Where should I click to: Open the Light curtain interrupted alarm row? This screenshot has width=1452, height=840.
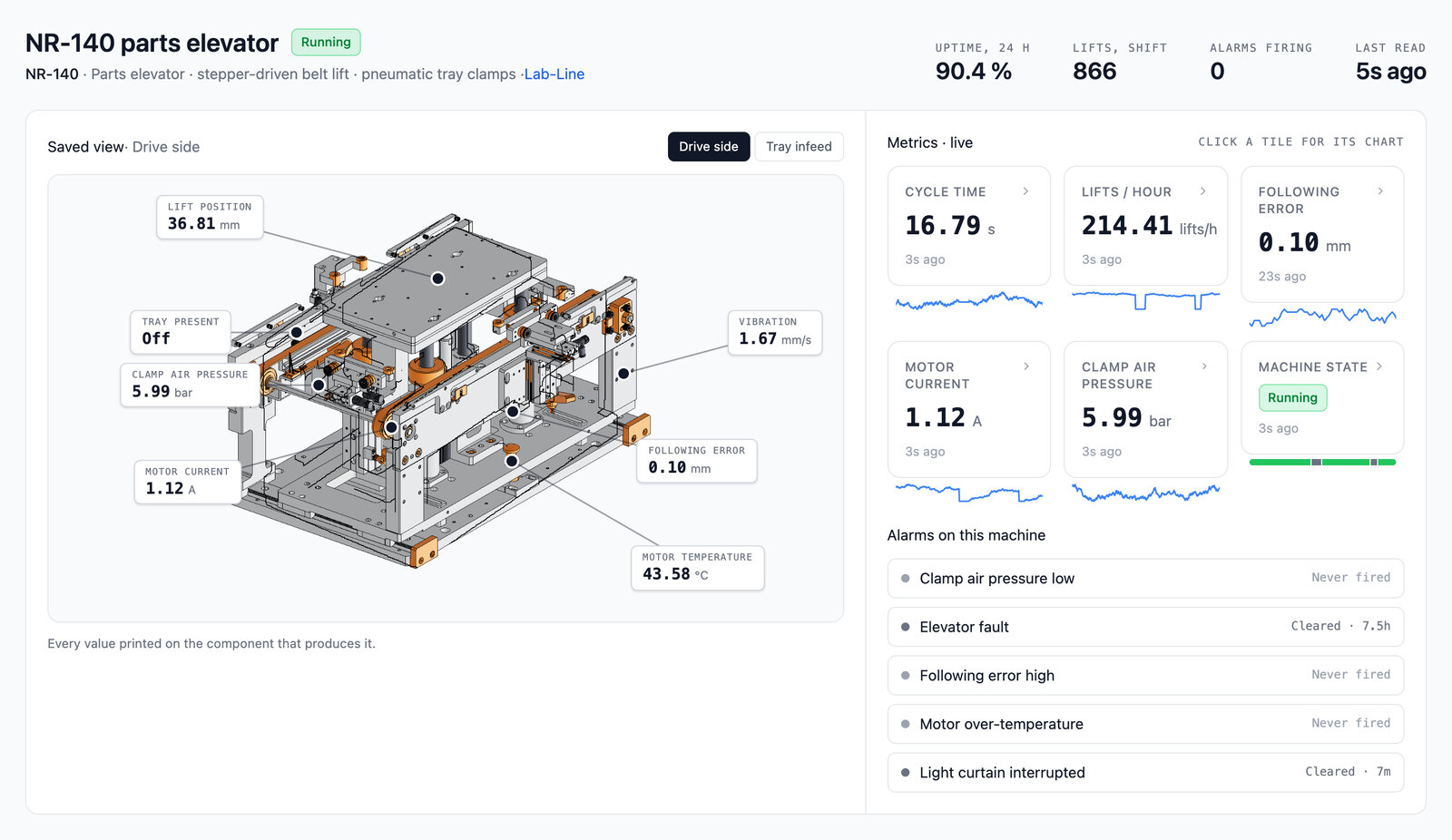(x=1145, y=772)
